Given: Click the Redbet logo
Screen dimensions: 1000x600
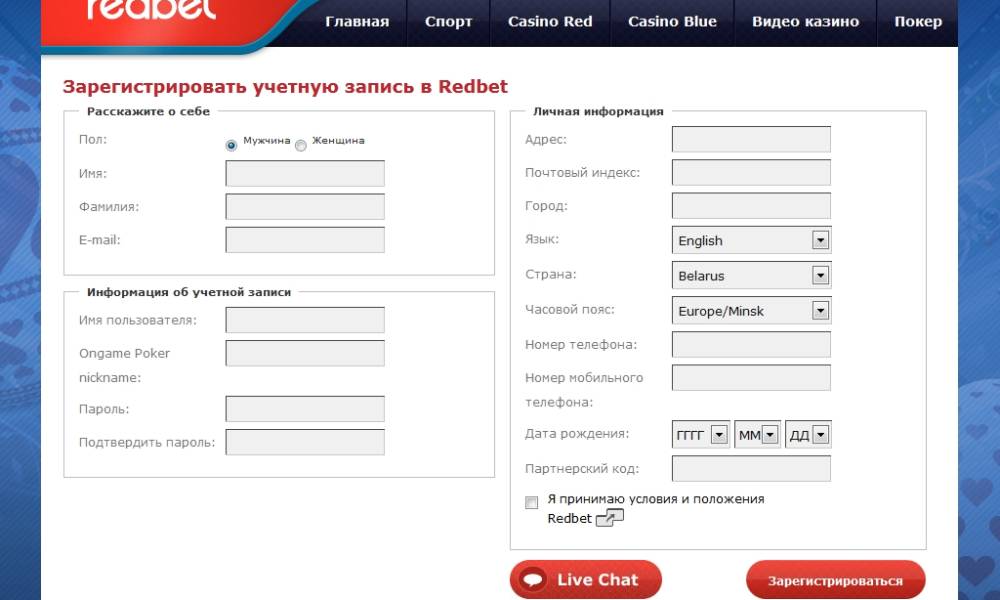Looking at the screenshot, I should coord(152,9).
